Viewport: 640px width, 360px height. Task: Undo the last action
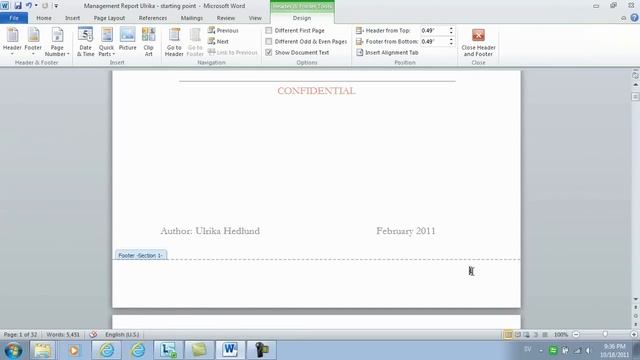[x=29, y=6]
